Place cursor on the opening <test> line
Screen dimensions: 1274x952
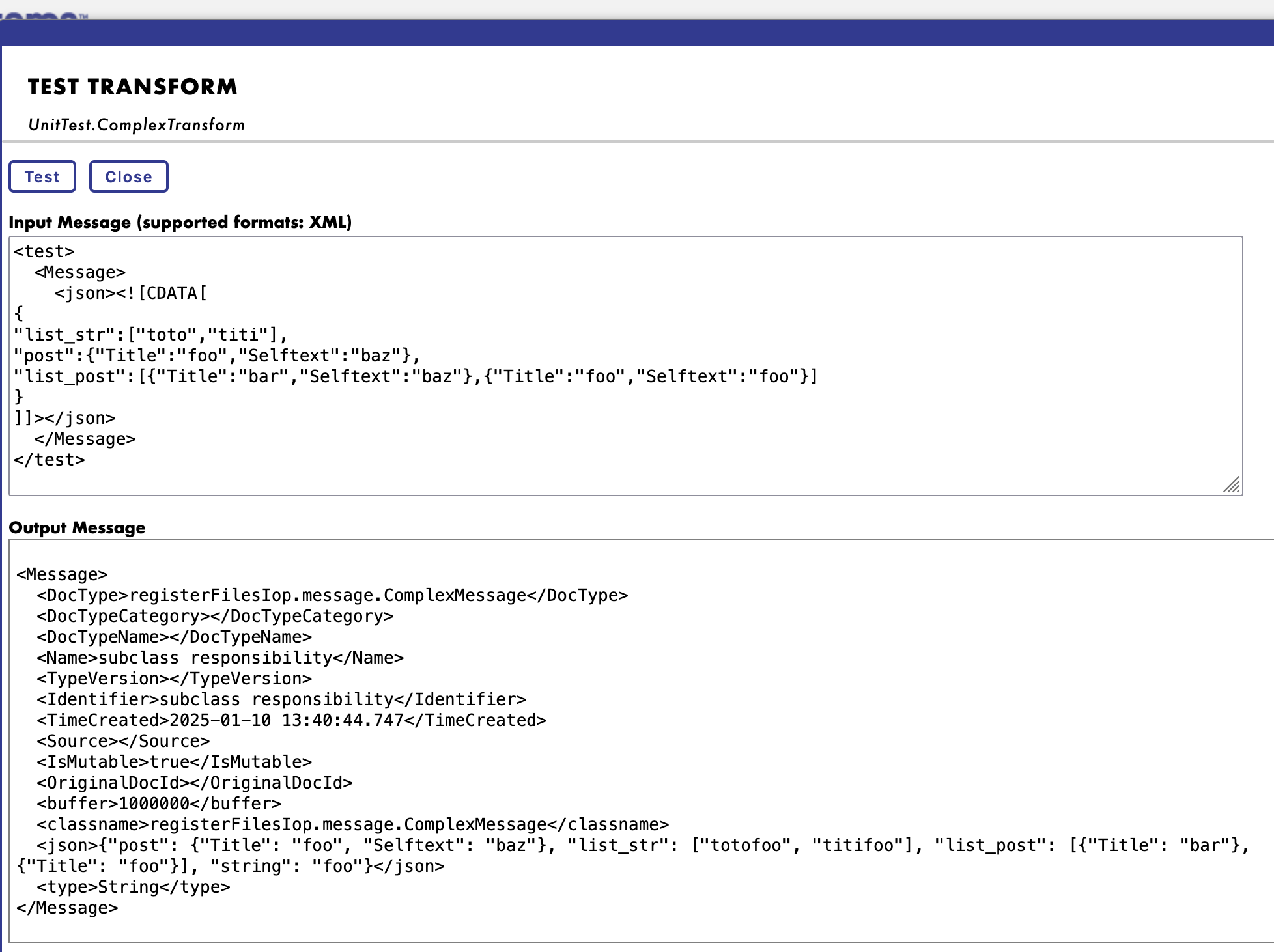pos(44,251)
